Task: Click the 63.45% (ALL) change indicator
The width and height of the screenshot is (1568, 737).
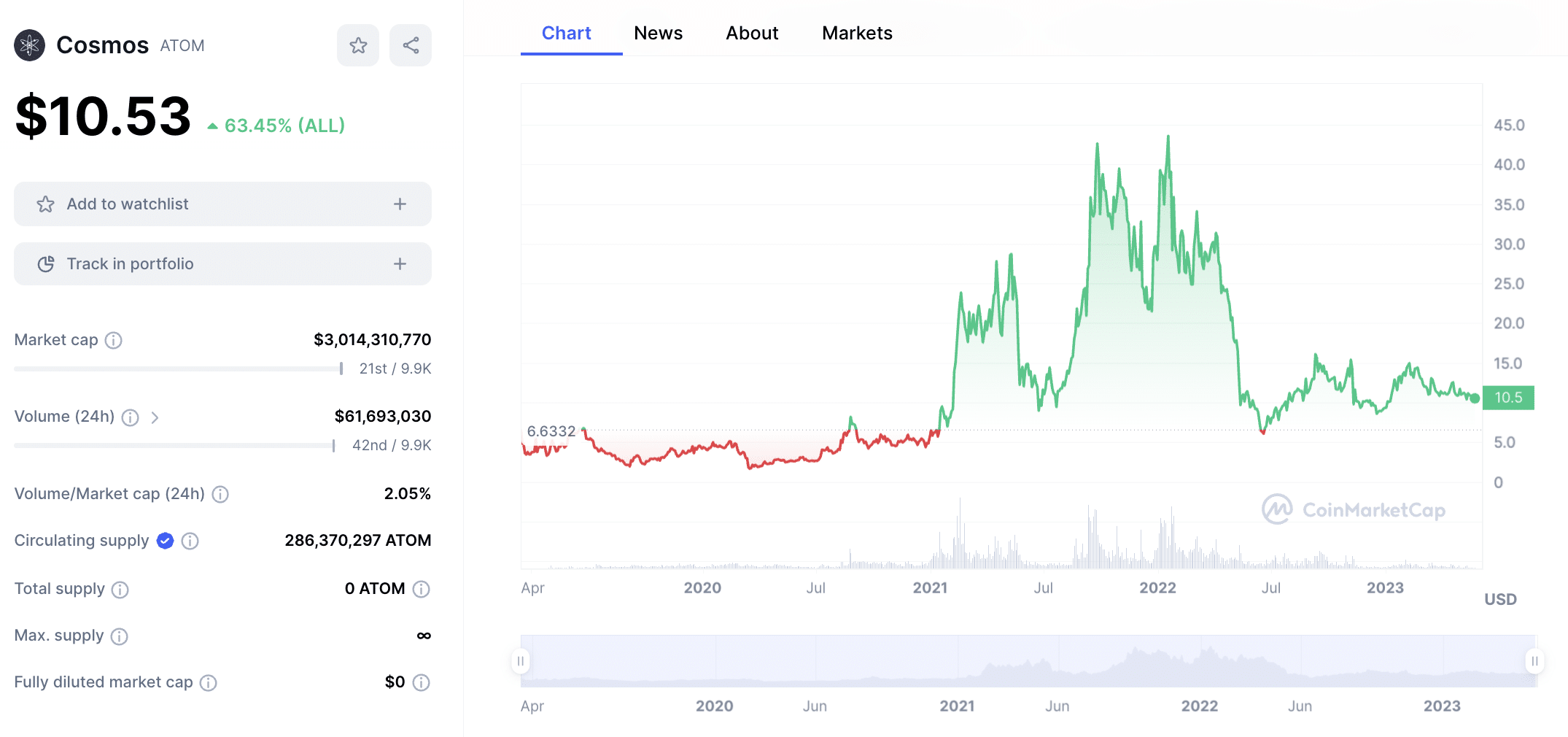Action: point(276,126)
